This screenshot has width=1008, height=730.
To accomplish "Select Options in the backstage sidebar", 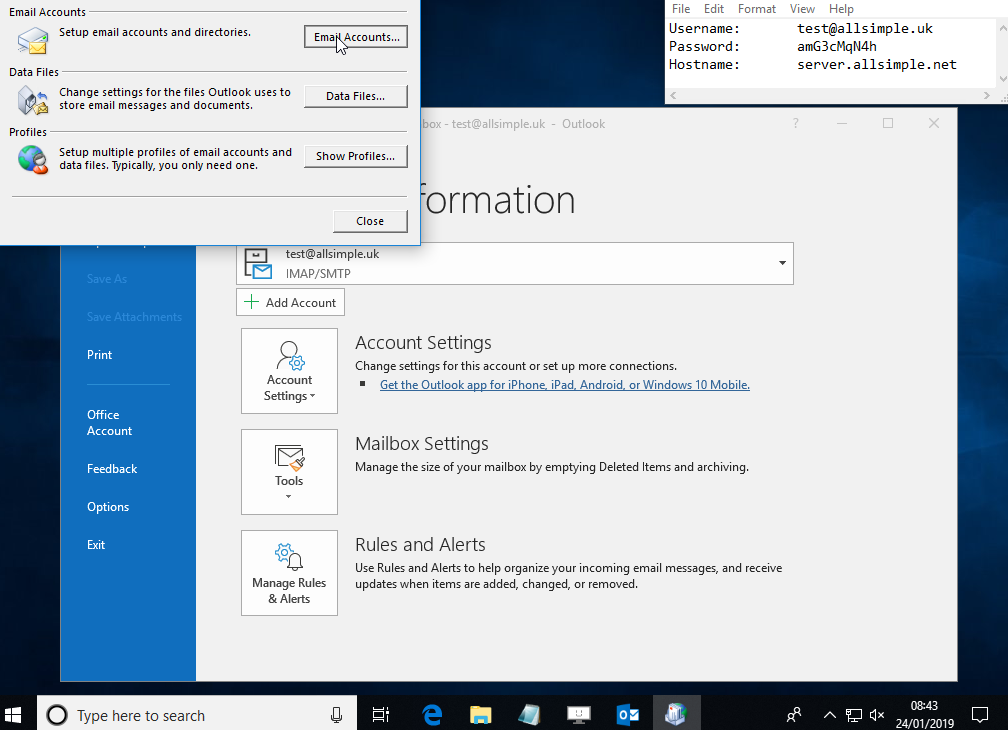I will [x=108, y=507].
